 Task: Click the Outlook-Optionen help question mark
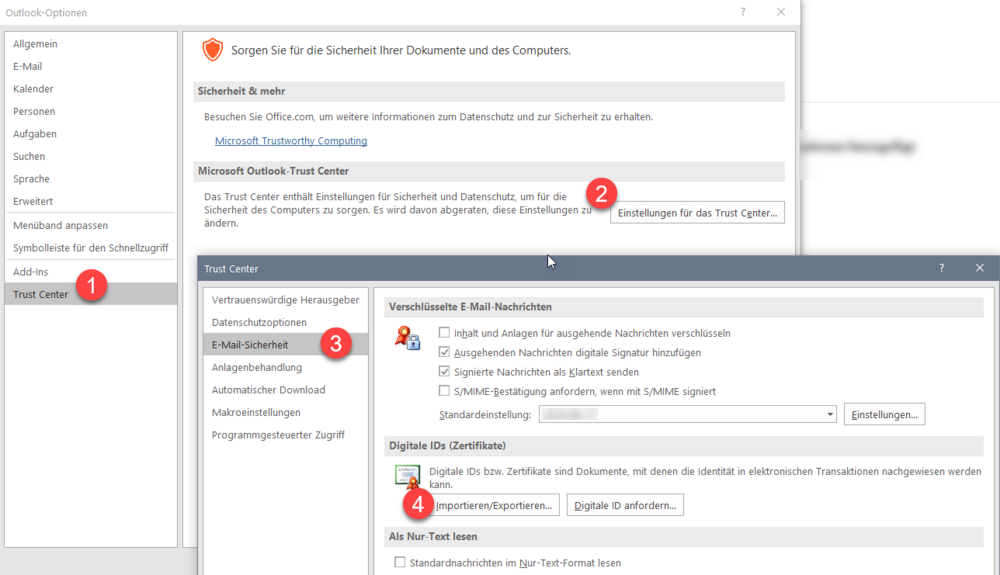742,12
